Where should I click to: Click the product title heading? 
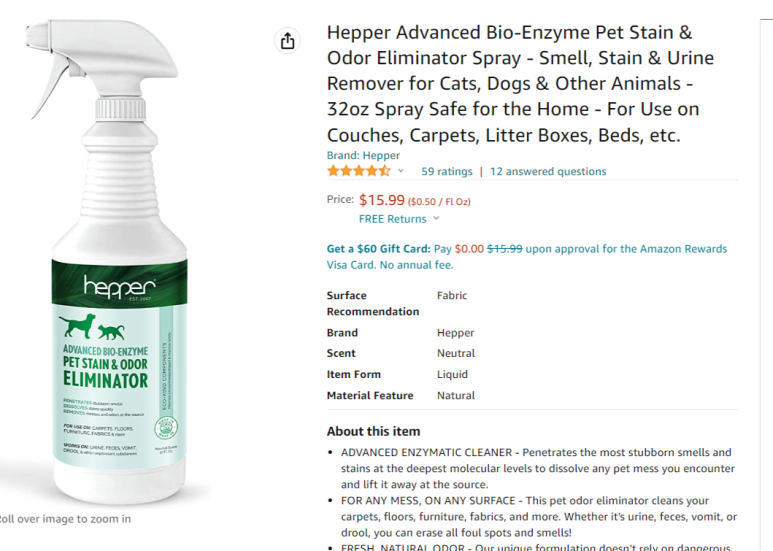(520, 83)
